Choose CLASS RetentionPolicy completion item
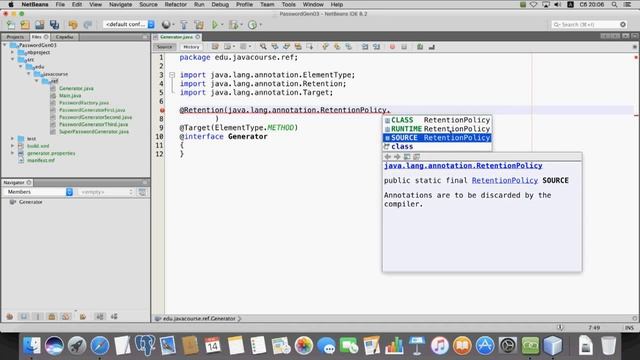Viewport: 640px width, 360px height. 437,120
